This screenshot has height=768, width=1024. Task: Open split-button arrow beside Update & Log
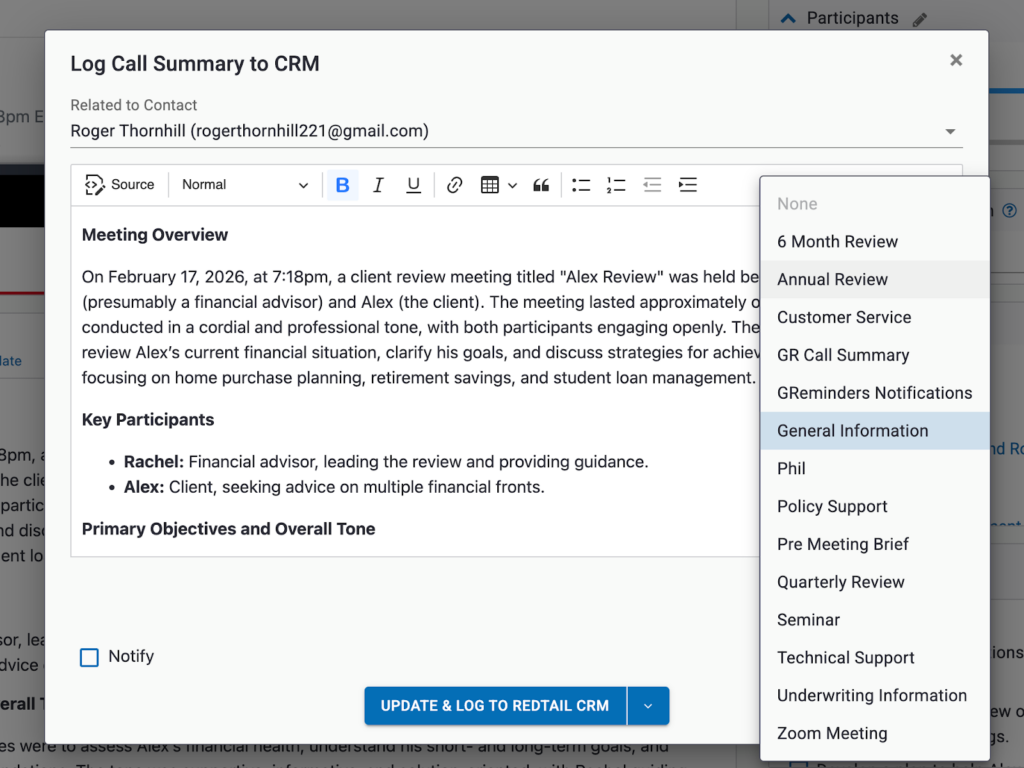[x=648, y=706]
